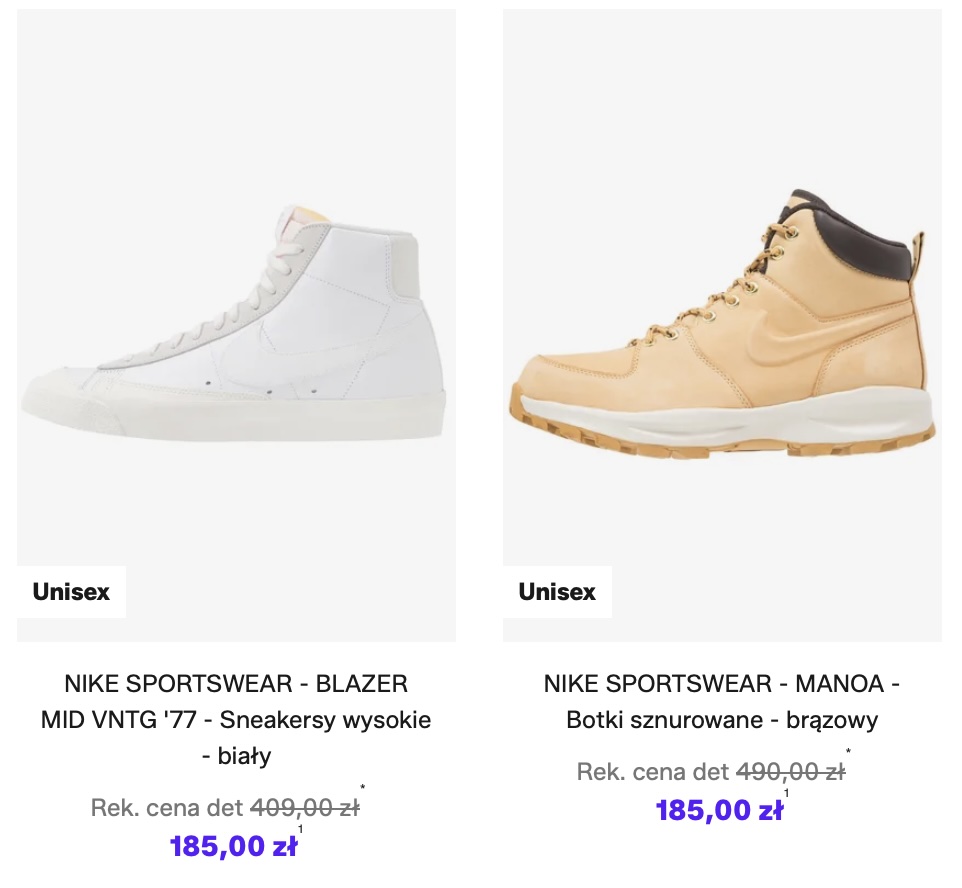Click the "- biały" color text
The height and width of the screenshot is (888, 962).
coord(236,756)
